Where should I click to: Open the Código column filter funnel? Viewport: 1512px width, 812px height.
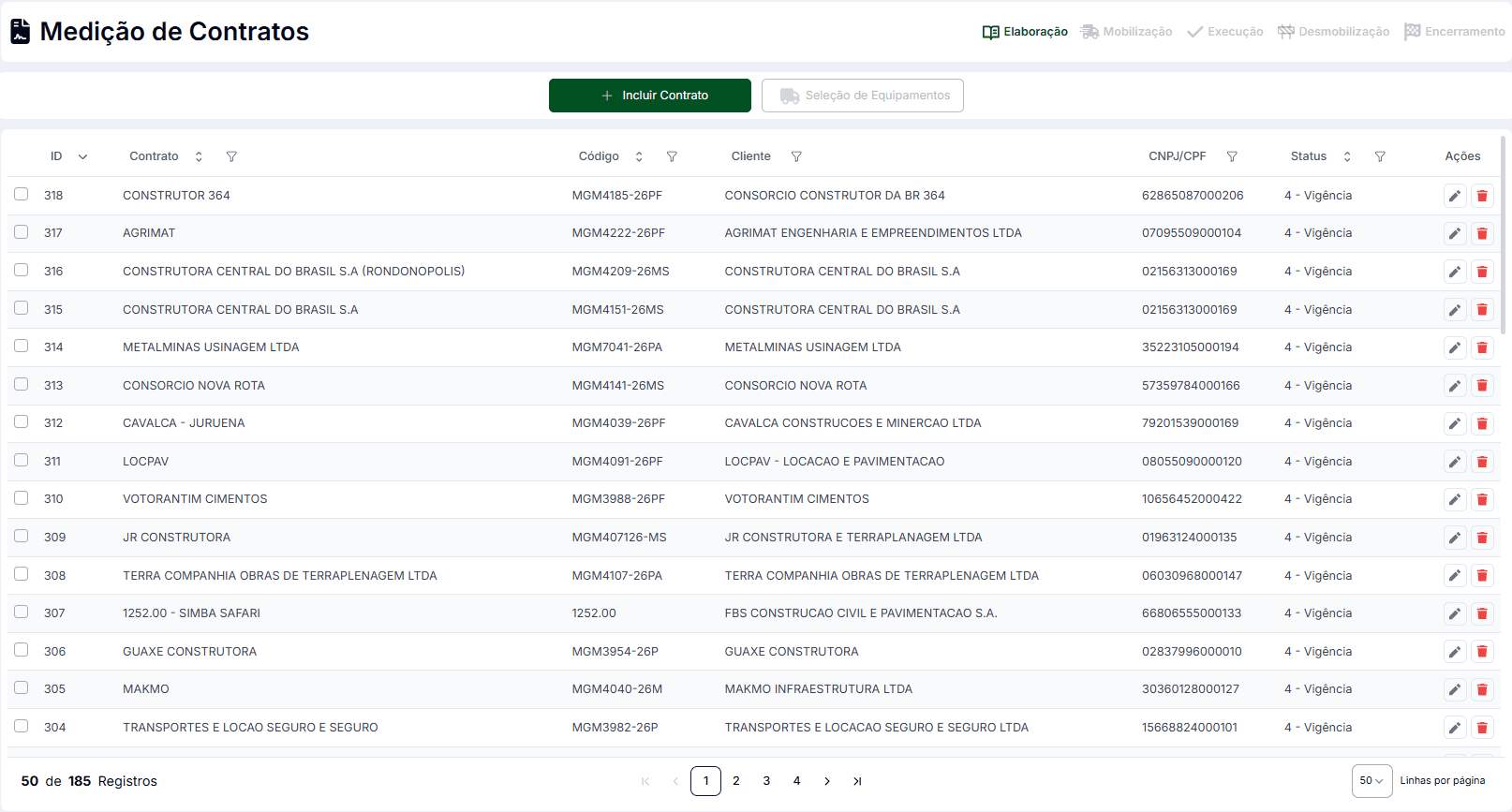tap(672, 156)
